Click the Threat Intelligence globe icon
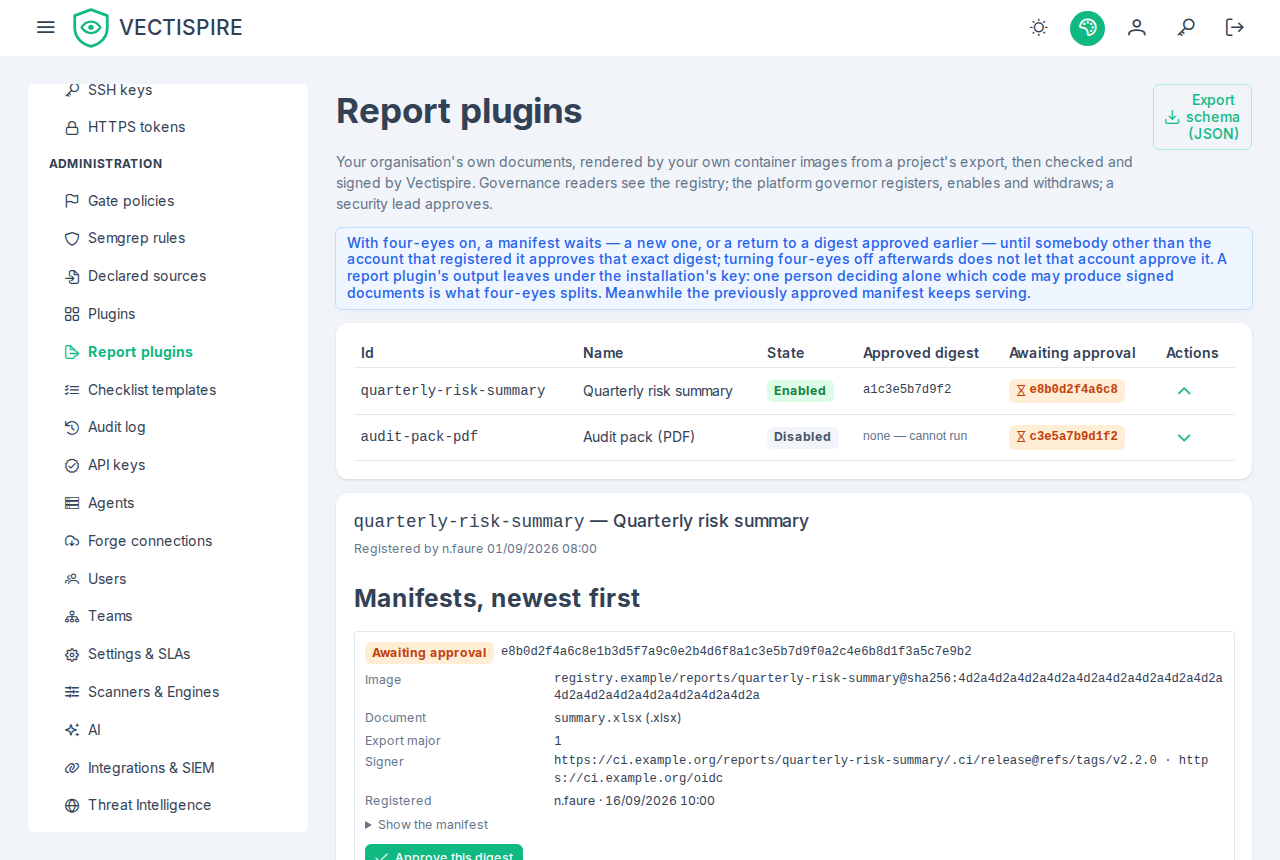The height and width of the screenshot is (860, 1280). coord(72,805)
